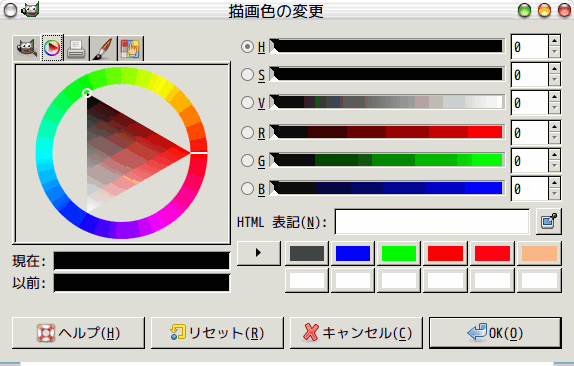The height and width of the screenshot is (366, 574).
Task: Increase the R value with up arrow
Action: coord(554,127)
